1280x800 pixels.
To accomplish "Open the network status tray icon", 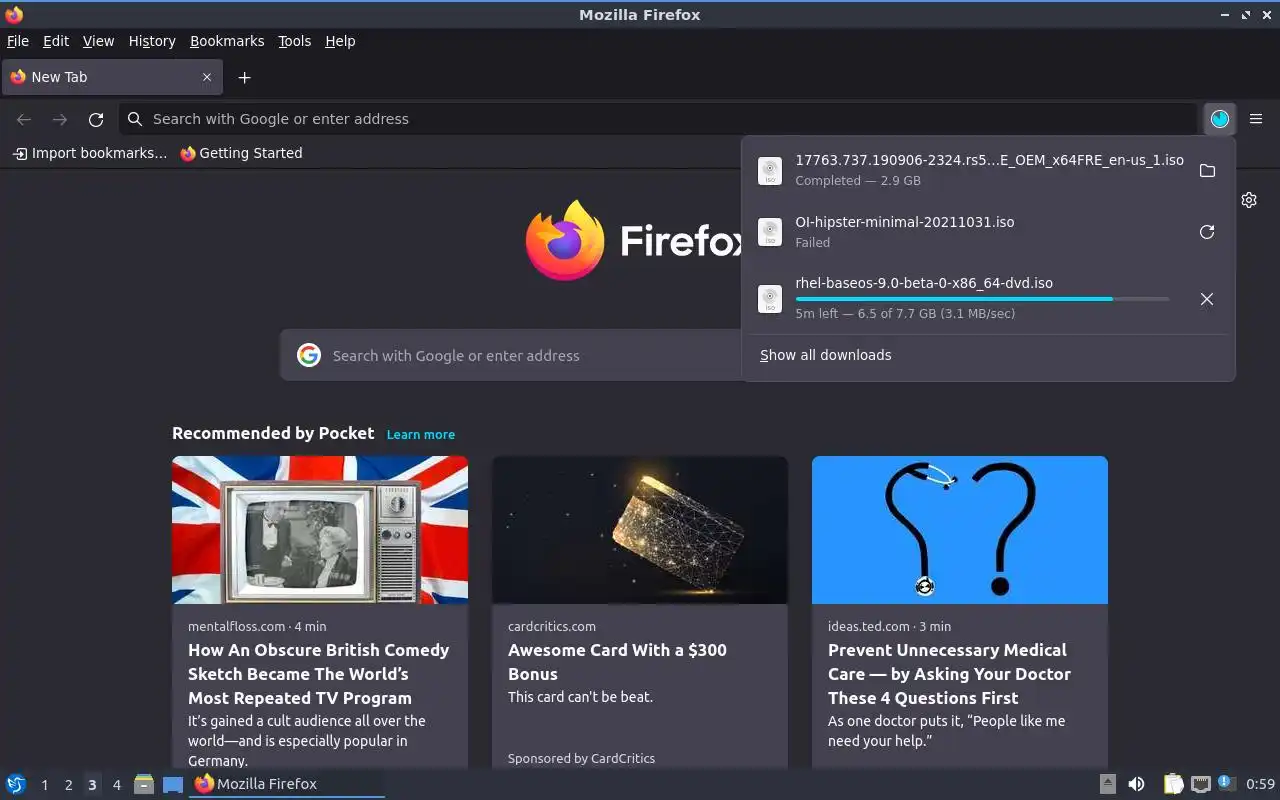I will click(x=1201, y=784).
